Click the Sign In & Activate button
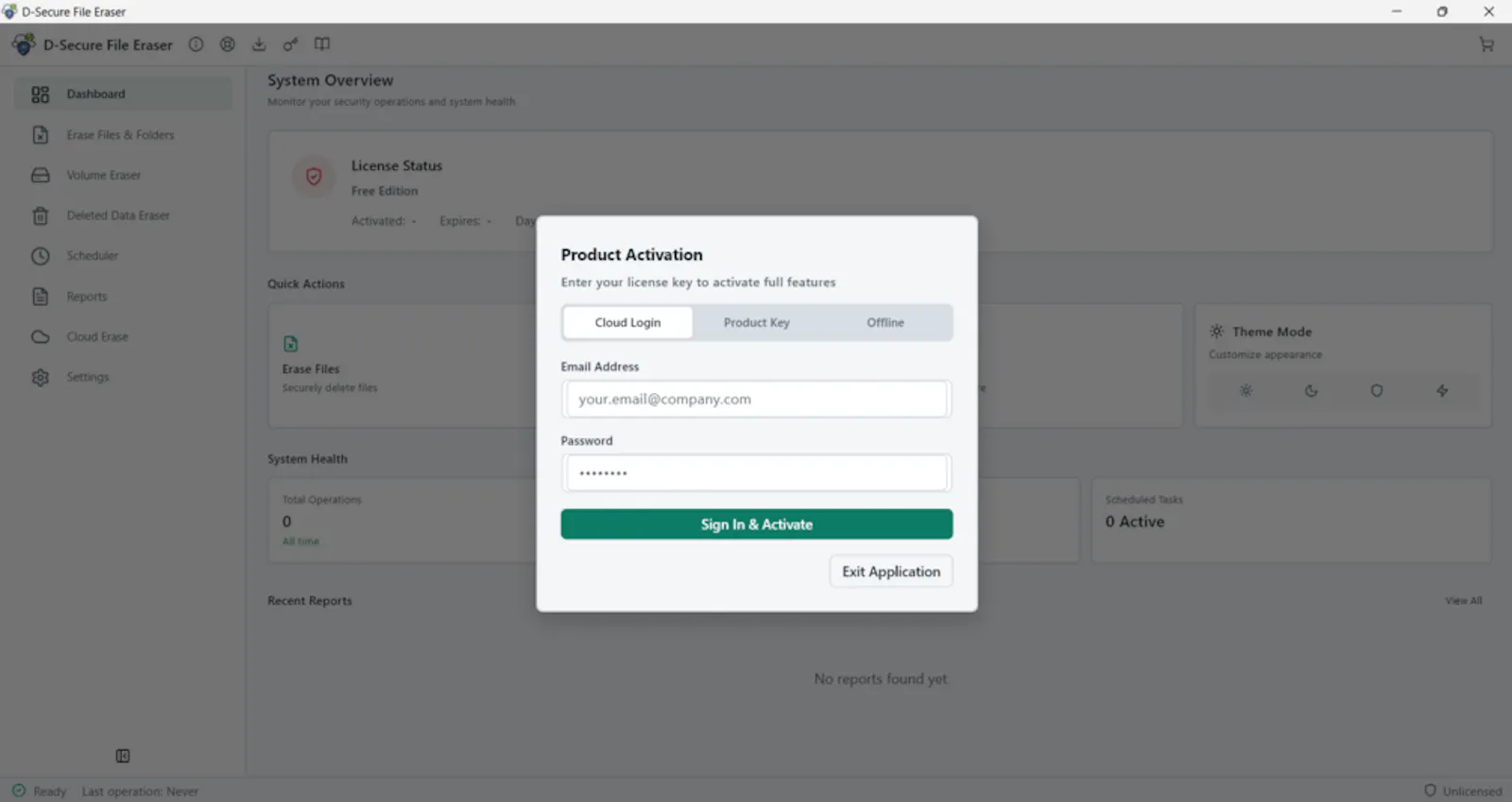The height and width of the screenshot is (802, 1512). tap(757, 524)
